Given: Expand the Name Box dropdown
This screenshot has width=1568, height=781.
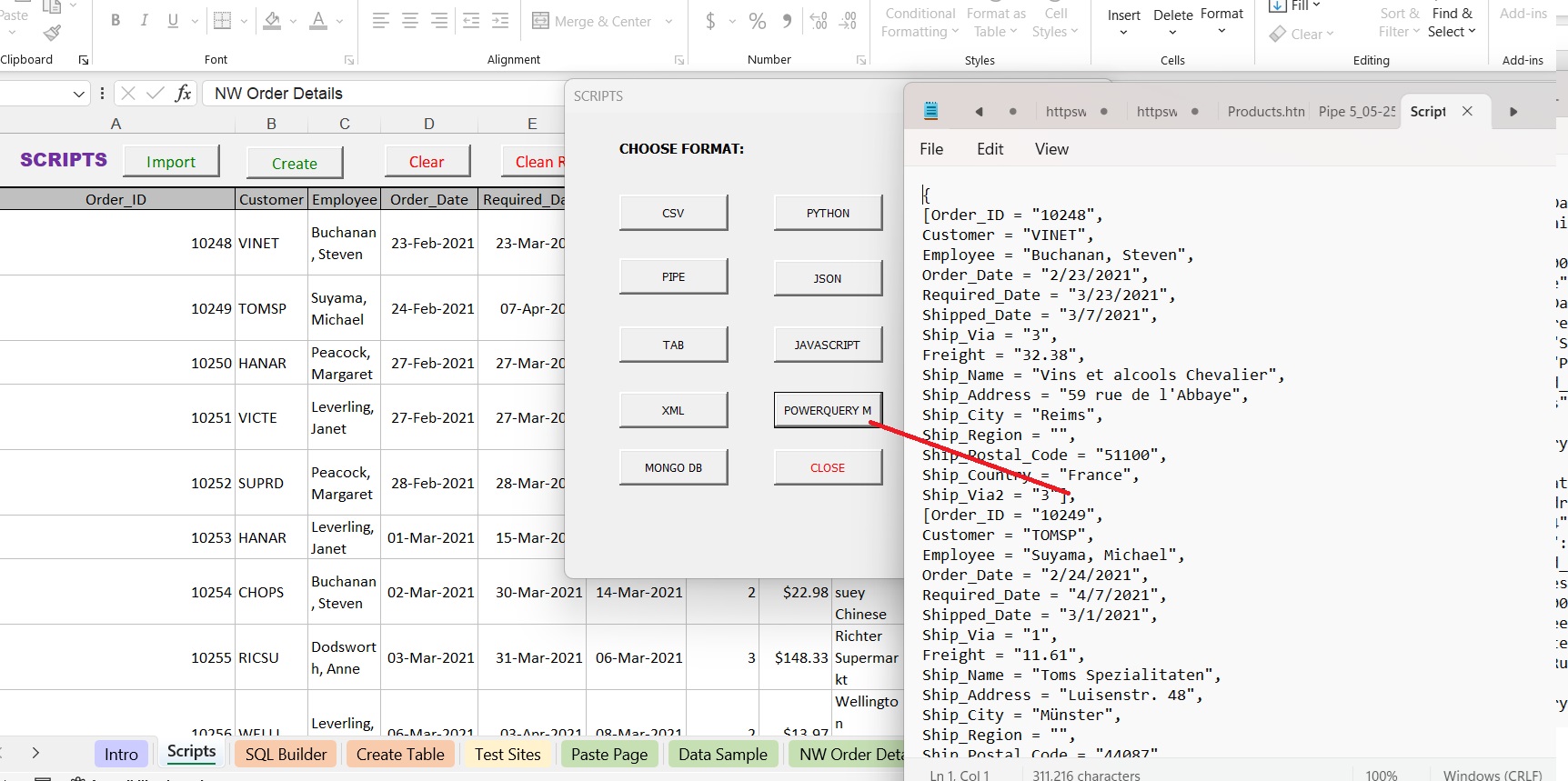Looking at the screenshot, I should click(78, 94).
